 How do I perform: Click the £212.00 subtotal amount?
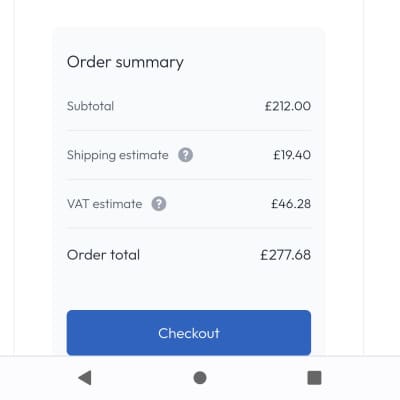point(288,106)
